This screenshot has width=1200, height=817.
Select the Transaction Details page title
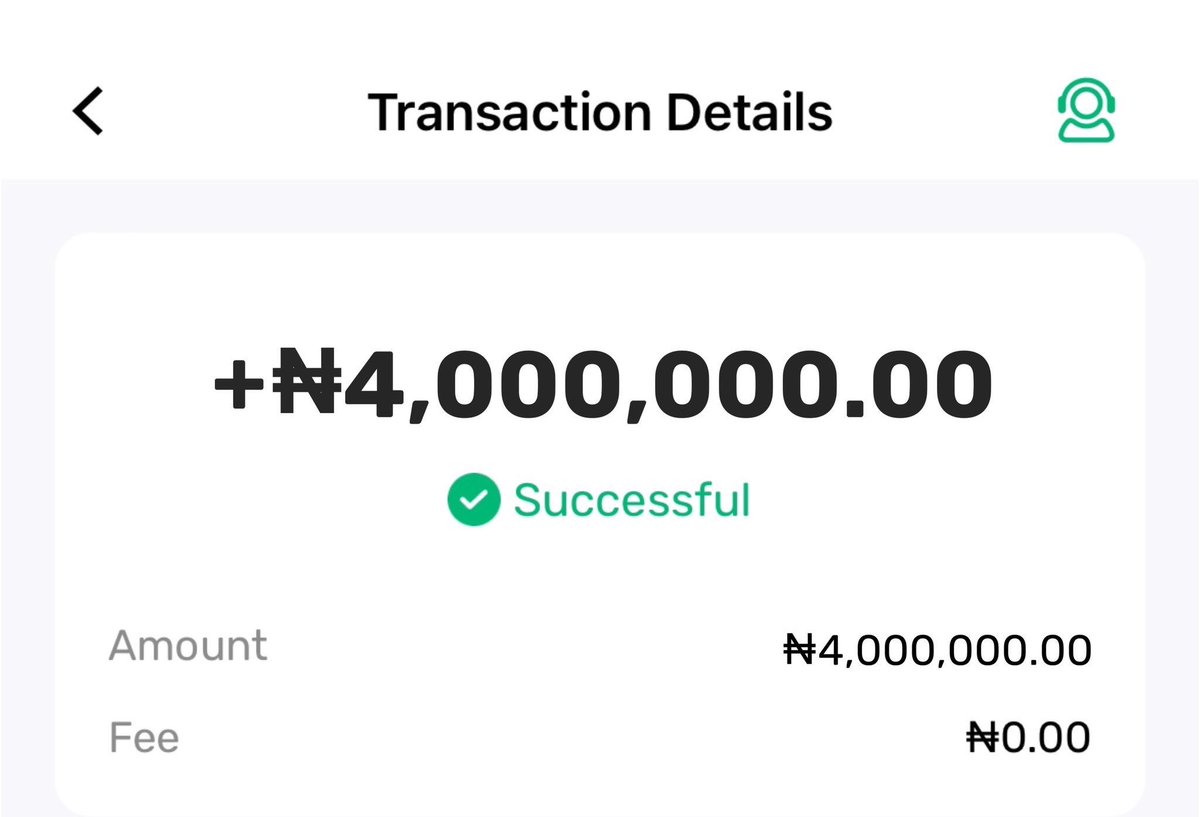click(x=600, y=112)
